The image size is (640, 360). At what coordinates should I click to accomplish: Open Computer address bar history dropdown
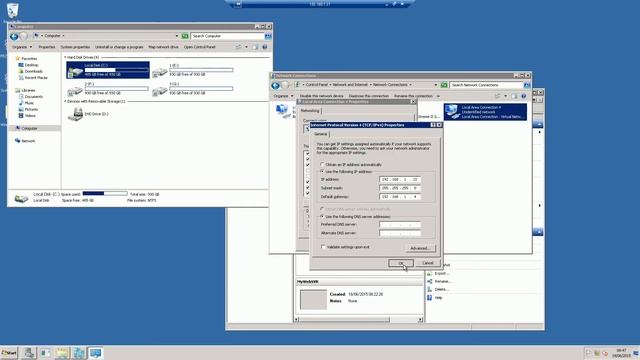coord(177,36)
